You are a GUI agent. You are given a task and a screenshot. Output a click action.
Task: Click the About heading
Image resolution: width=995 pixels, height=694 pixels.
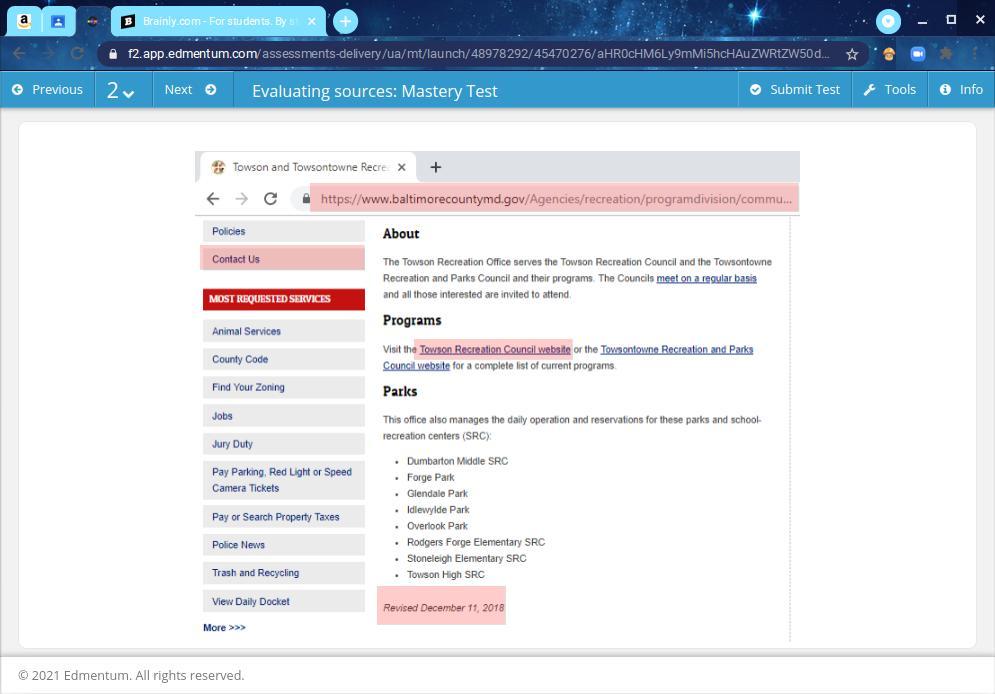400,233
